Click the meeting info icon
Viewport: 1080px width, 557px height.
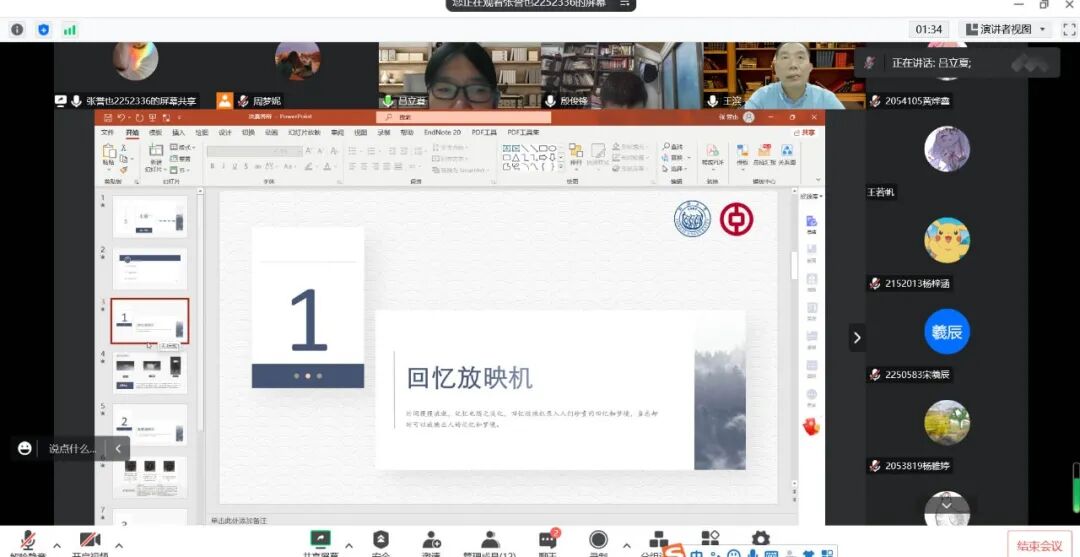[x=17, y=30]
